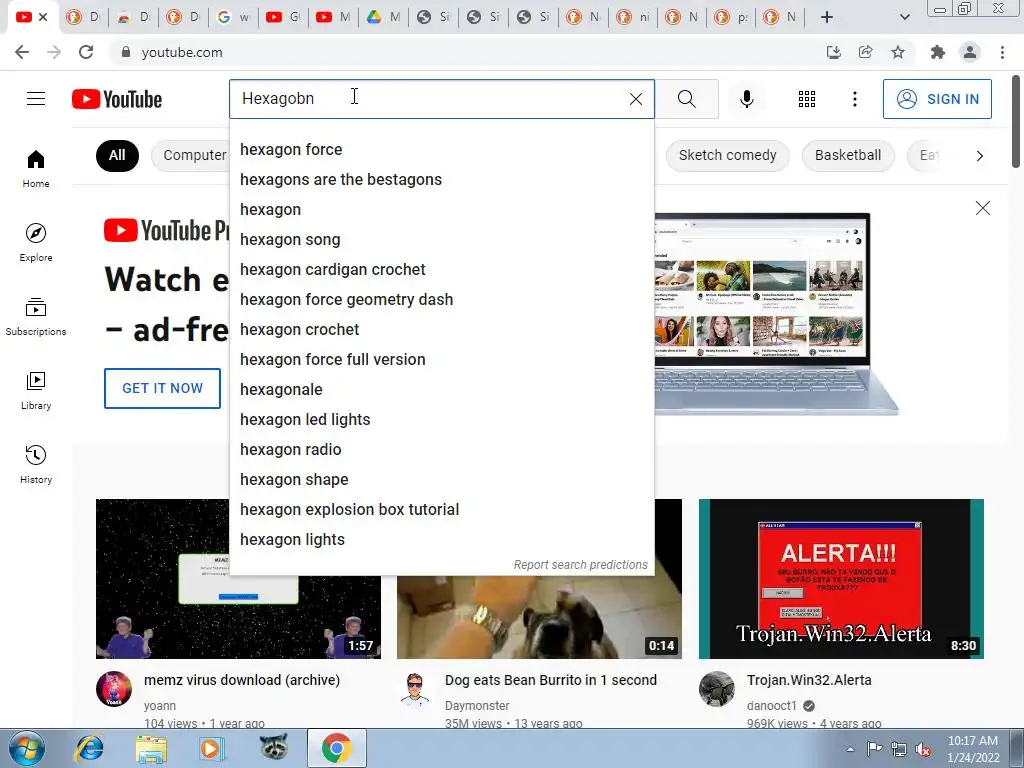Choose suggestion 'hexagon radio'
Viewport: 1024px width, 768px height.
[441, 450]
